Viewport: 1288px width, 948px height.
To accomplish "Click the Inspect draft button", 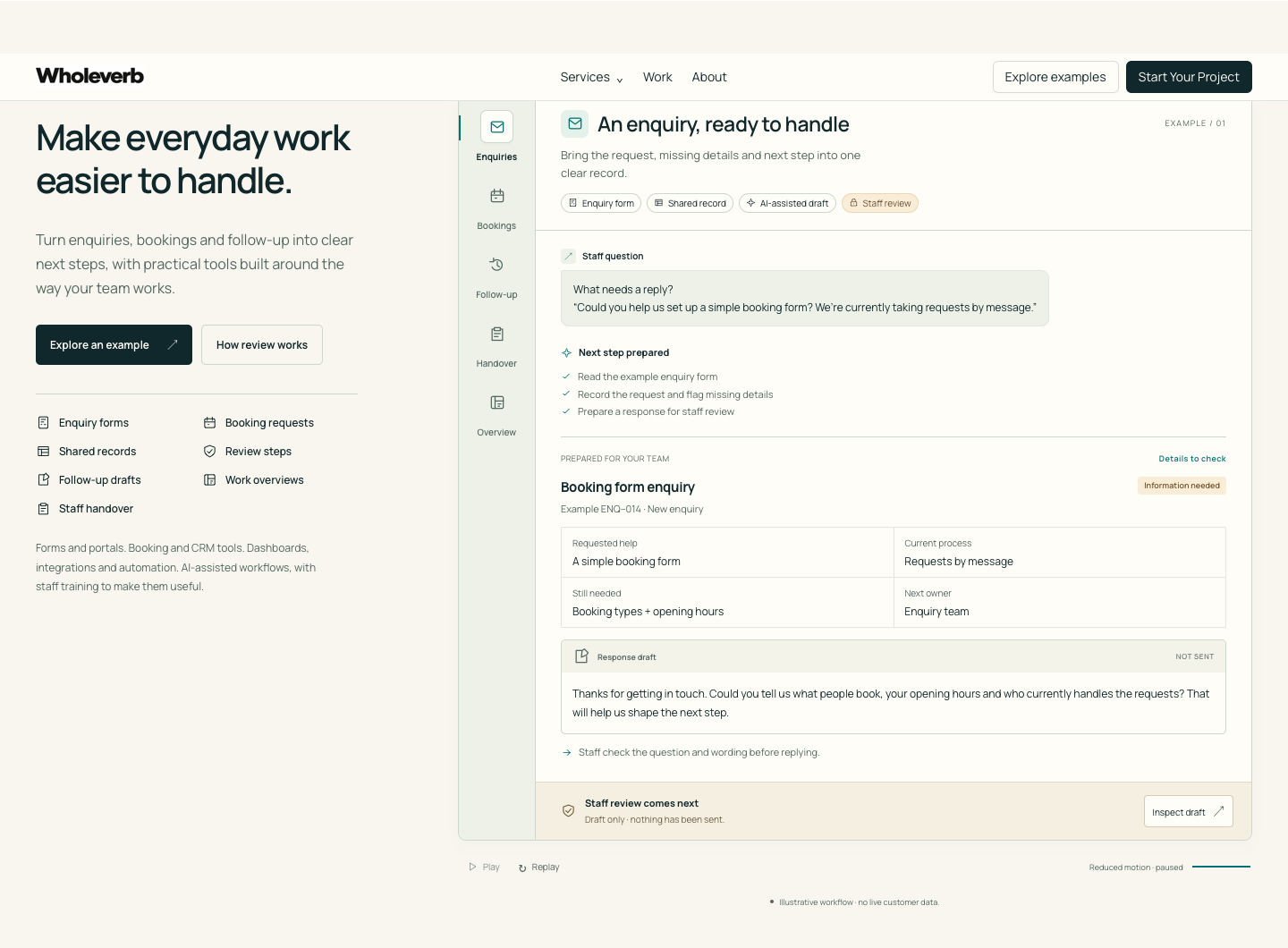I will (1188, 811).
